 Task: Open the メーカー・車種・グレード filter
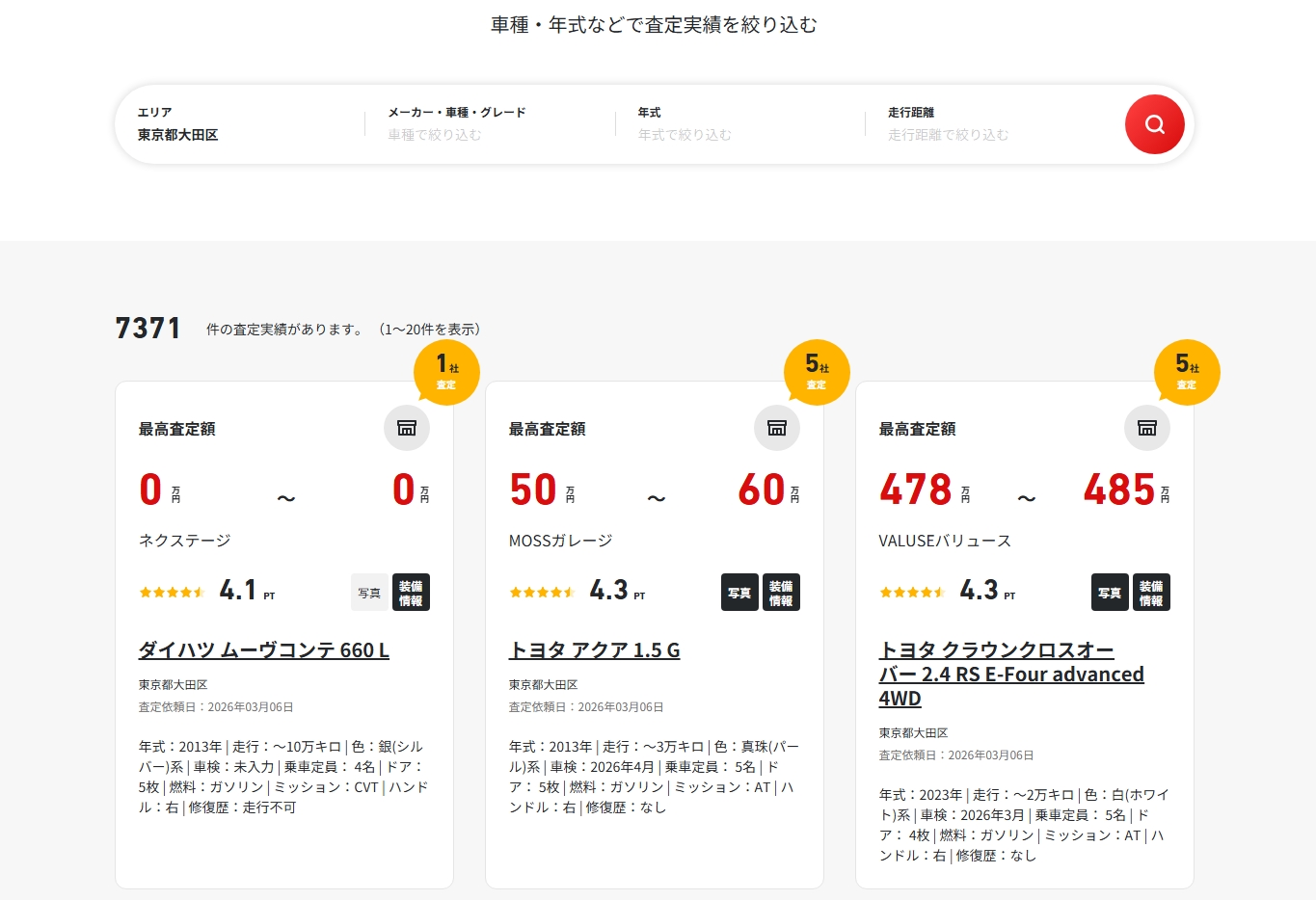point(490,124)
